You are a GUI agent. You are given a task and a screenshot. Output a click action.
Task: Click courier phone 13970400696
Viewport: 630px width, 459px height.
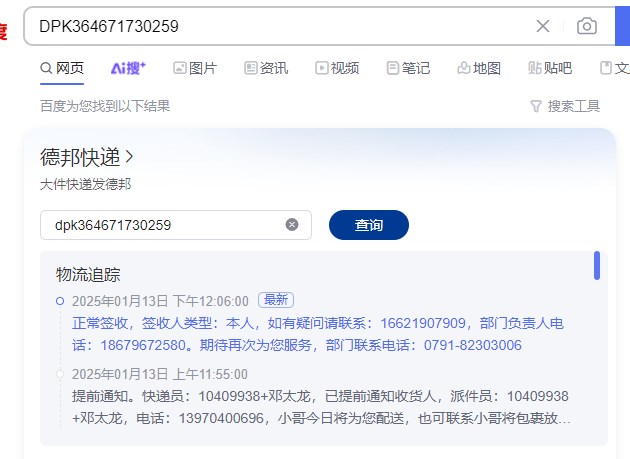pyautogui.click(x=221, y=418)
